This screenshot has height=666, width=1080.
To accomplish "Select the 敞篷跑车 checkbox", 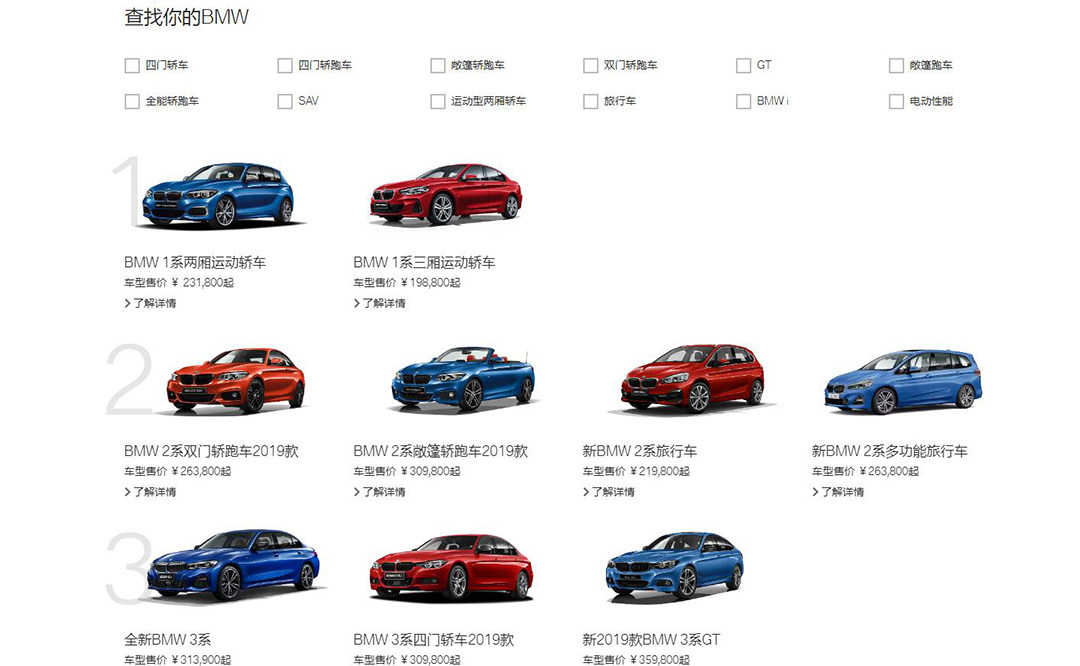I will tap(896, 66).
